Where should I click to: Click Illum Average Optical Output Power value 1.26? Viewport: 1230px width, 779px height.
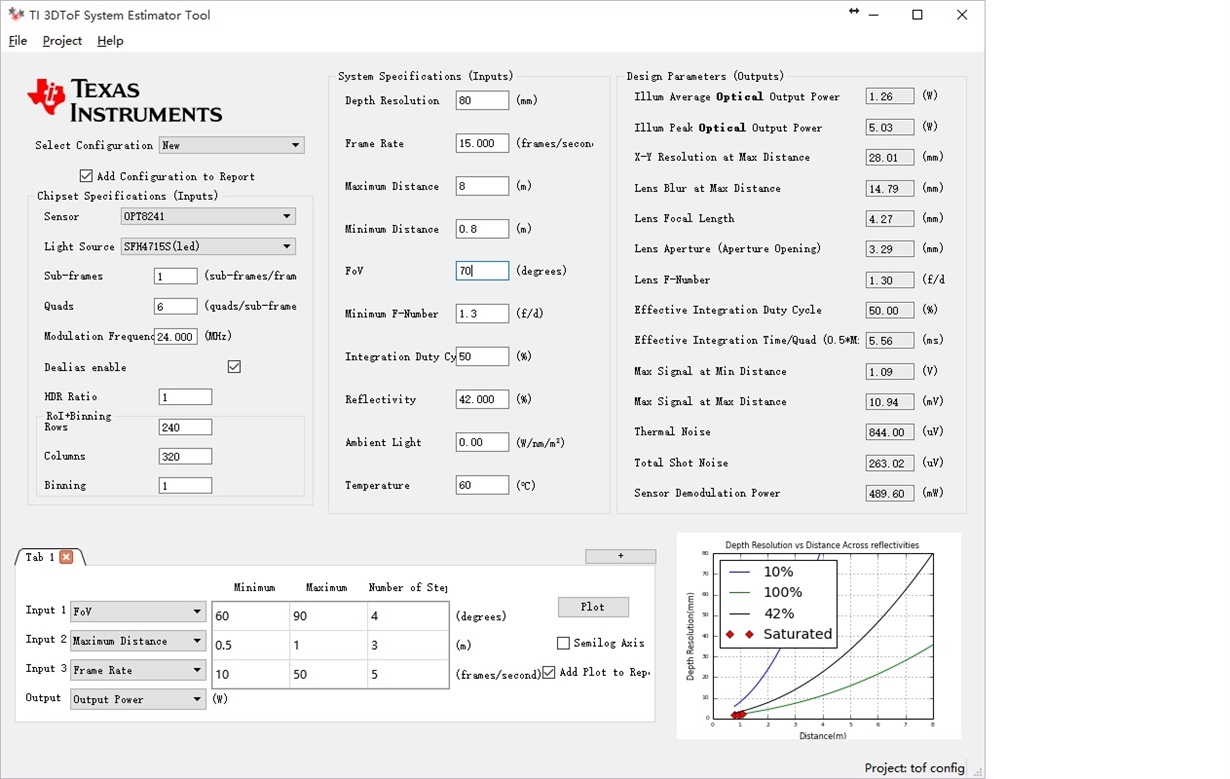point(890,96)
